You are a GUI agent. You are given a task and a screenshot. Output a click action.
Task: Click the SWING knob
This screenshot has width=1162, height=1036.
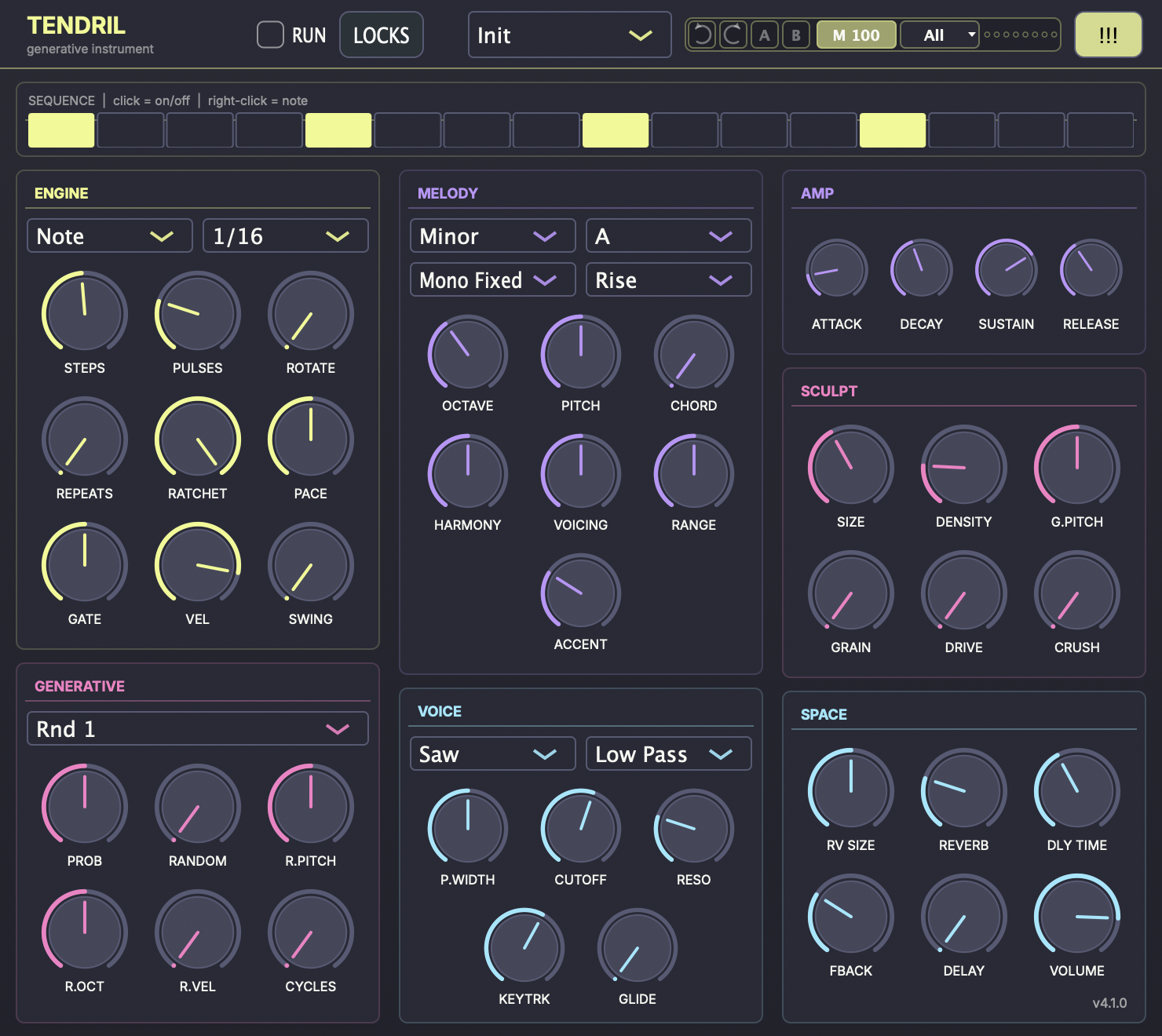pyautogui.click(x=311, y=564)
